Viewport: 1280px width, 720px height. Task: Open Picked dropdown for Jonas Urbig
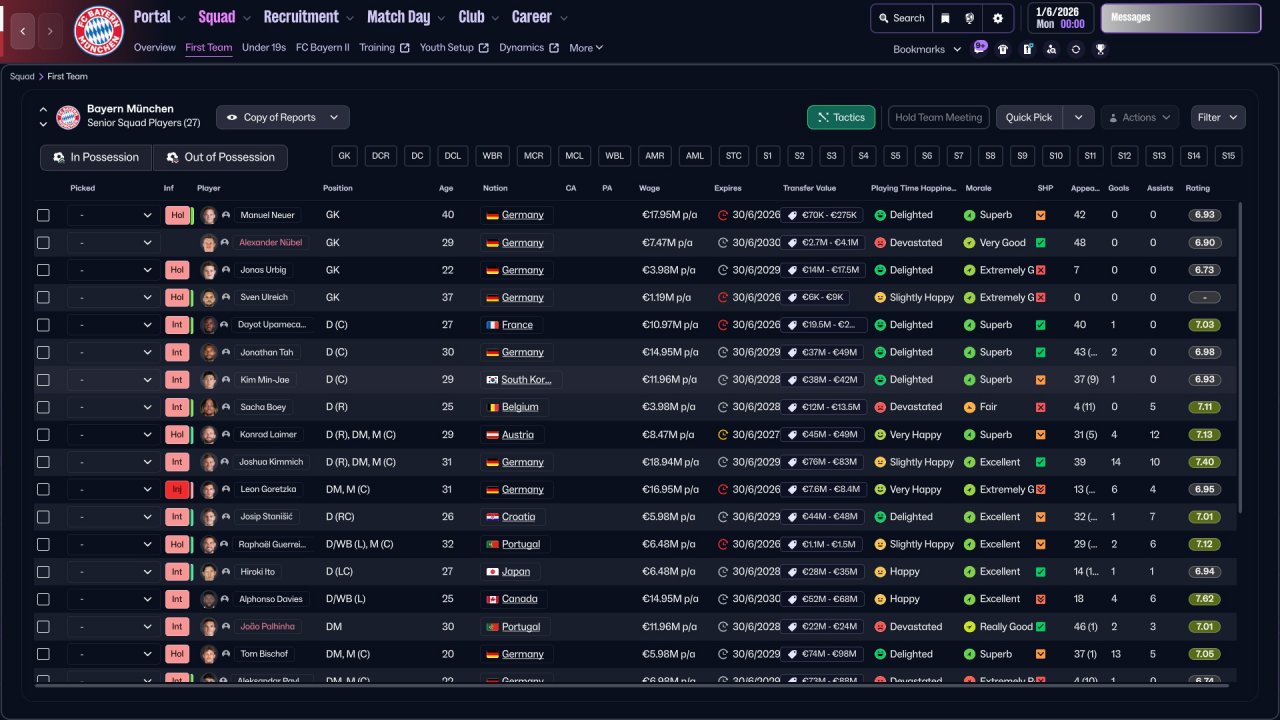(111, 270)
